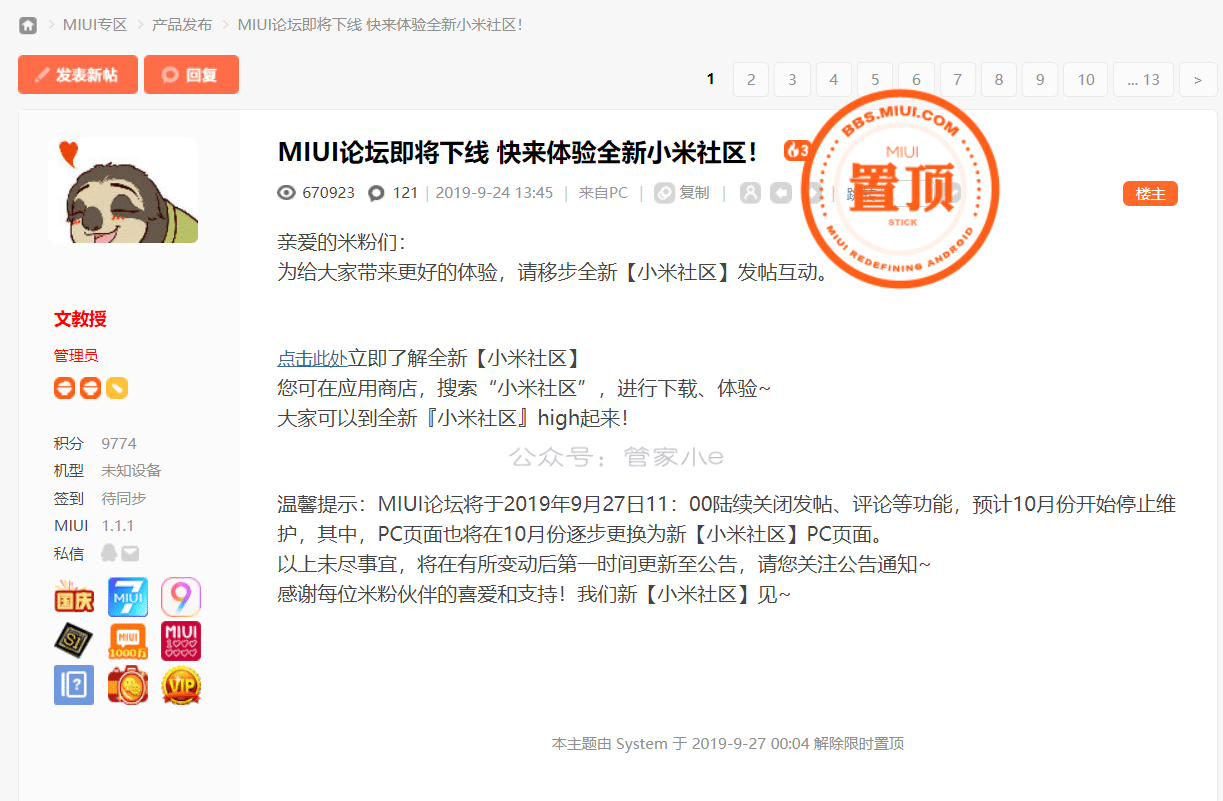Click the user-only view icon

[750, 193]
